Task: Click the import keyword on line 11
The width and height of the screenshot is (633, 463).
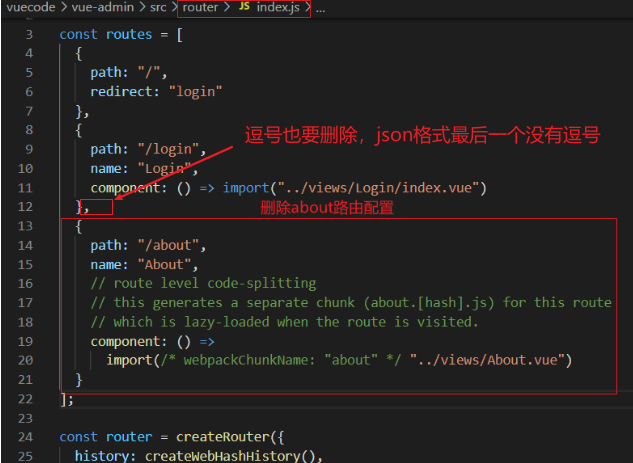Action: tap(246, 188)
